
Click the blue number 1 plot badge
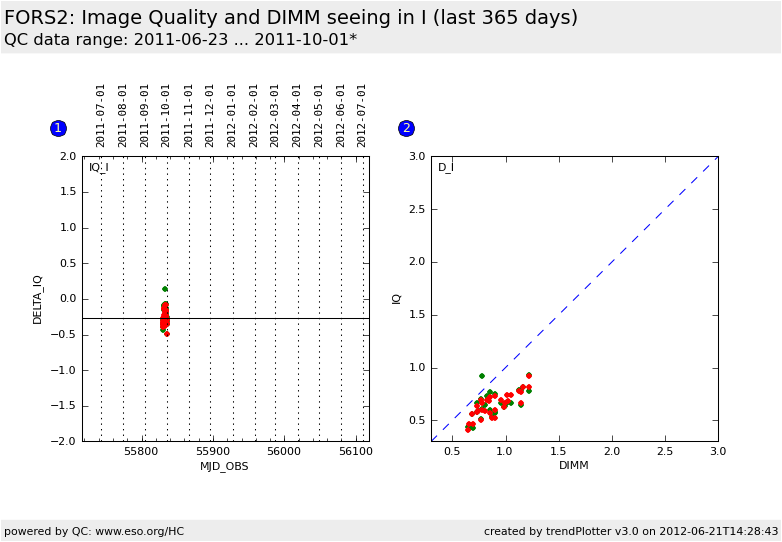tap(58, 128)
